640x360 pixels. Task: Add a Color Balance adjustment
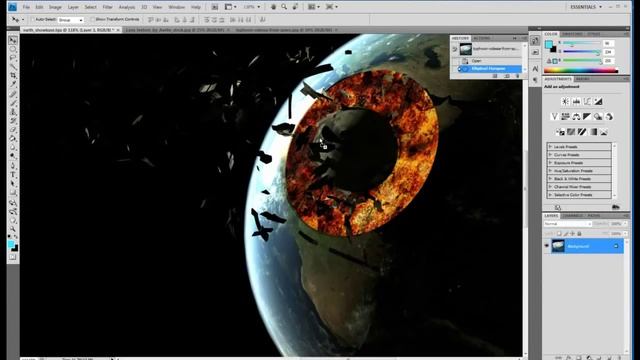tap(576, 117)
